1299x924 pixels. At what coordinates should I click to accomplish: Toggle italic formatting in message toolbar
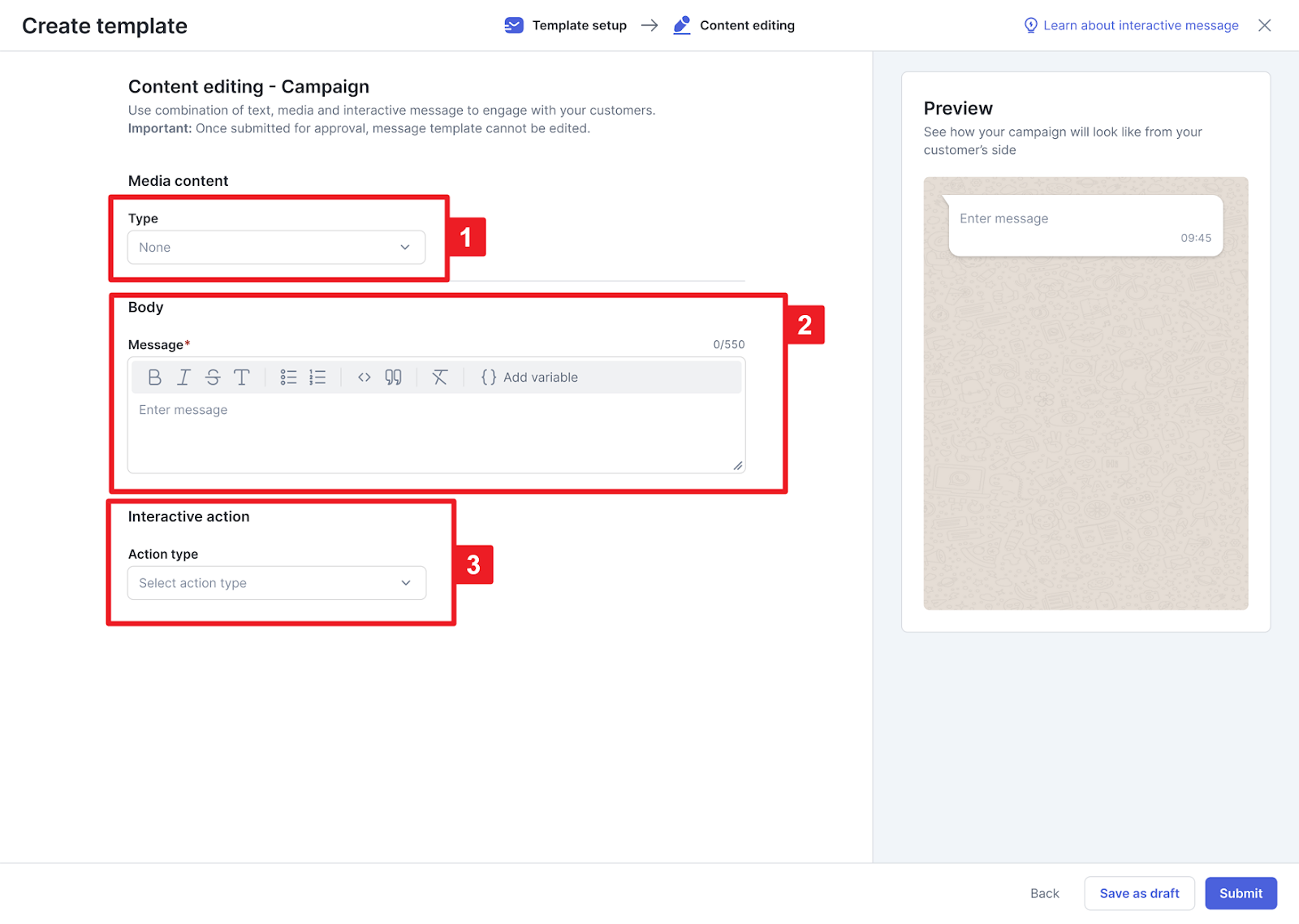[183, 378]
